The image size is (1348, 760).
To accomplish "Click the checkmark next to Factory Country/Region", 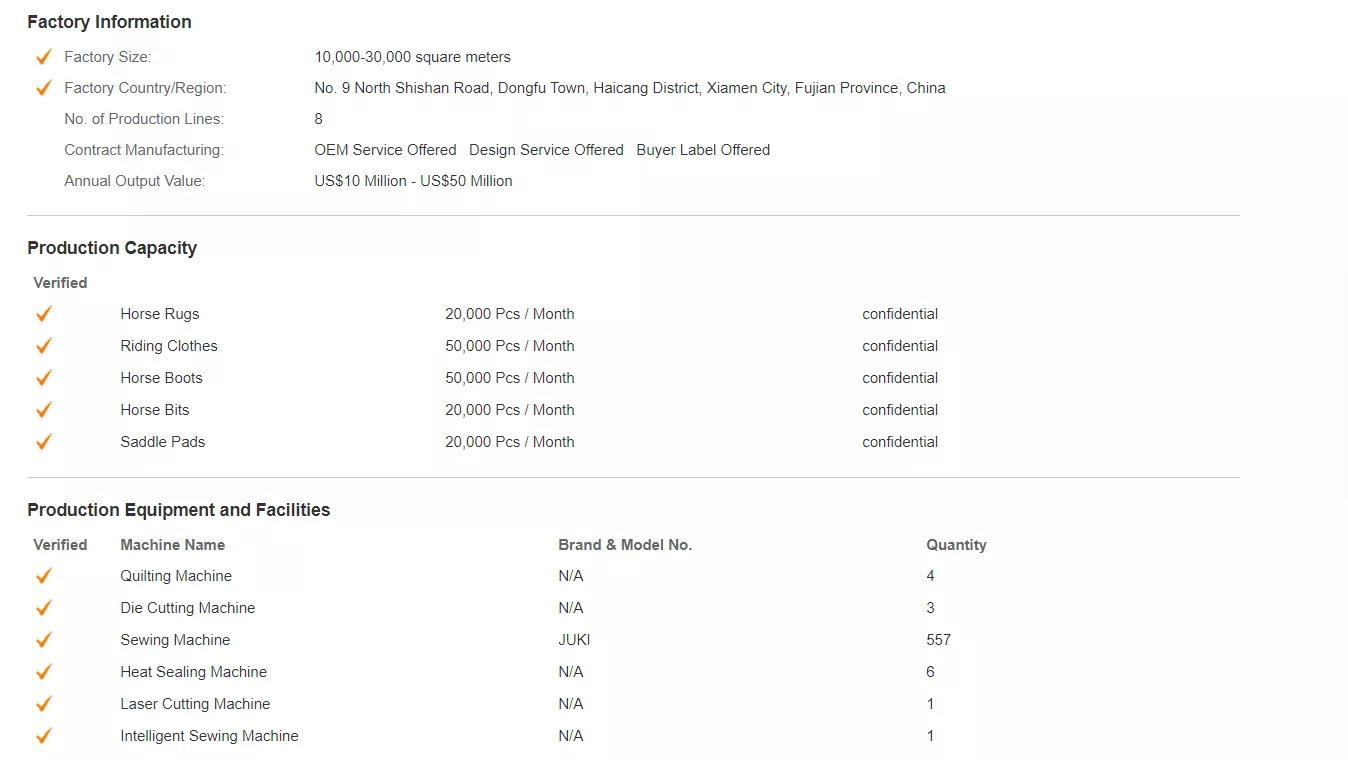I will click(x=44, y=88).
